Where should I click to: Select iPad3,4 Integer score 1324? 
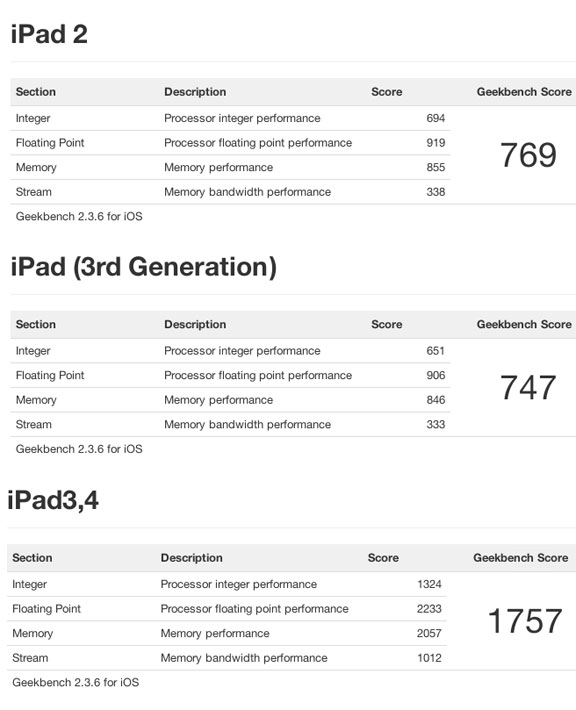429,584
